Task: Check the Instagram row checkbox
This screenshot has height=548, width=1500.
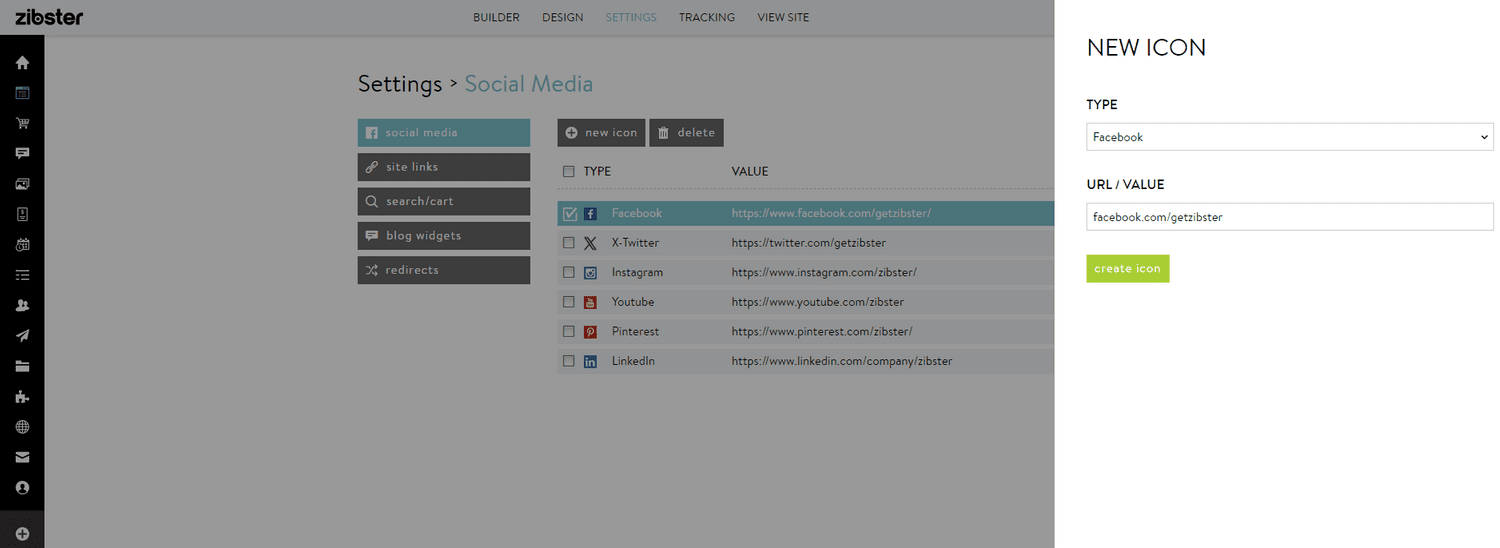Action: coord(569,272)
